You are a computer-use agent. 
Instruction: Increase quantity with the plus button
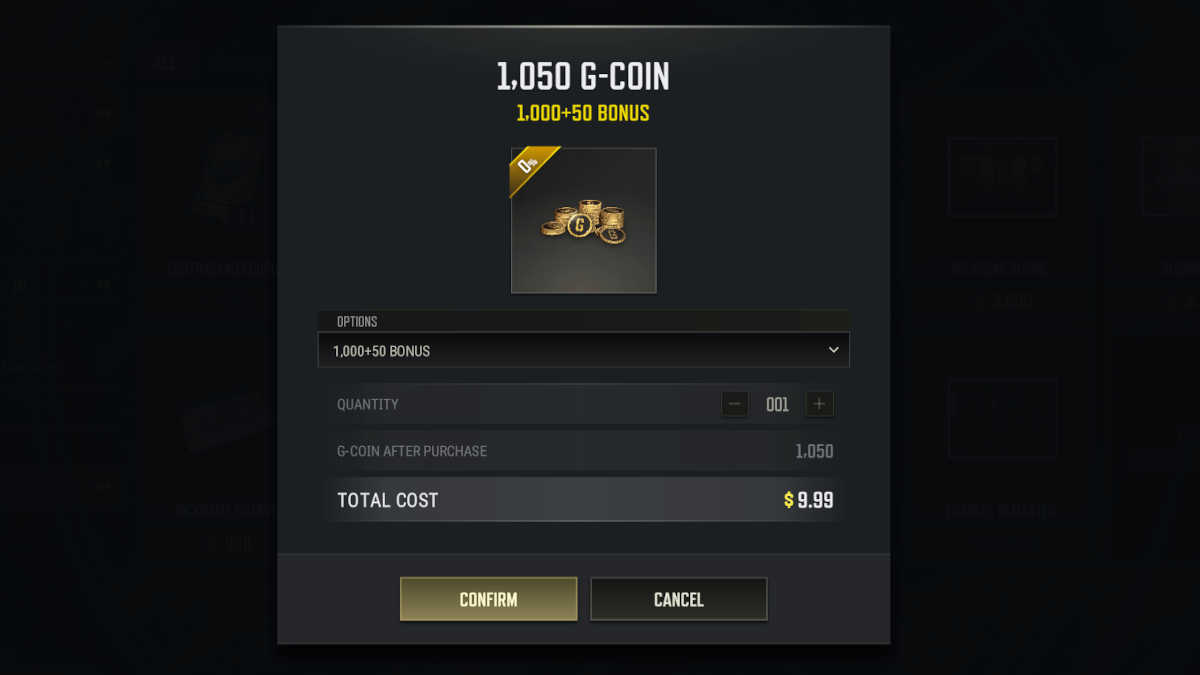(x=819, y=404)
